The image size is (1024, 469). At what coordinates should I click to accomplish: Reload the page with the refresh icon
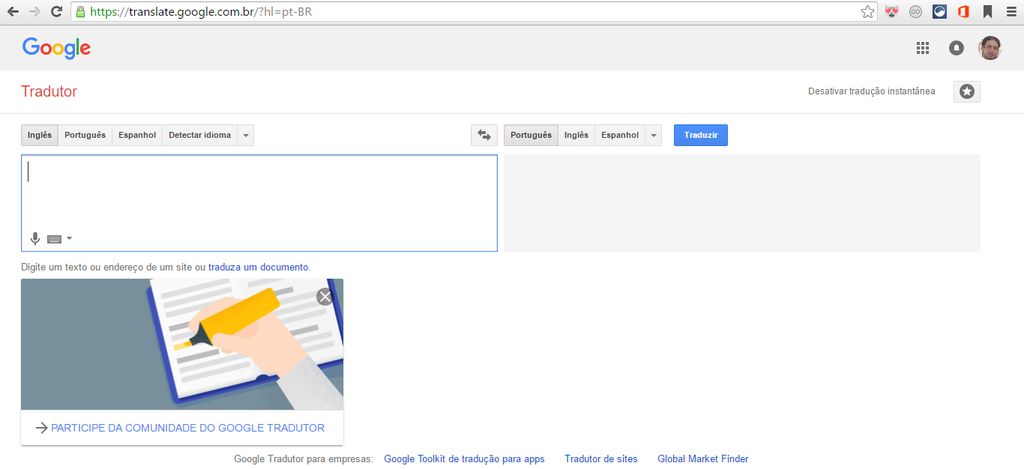coord(56,12)
